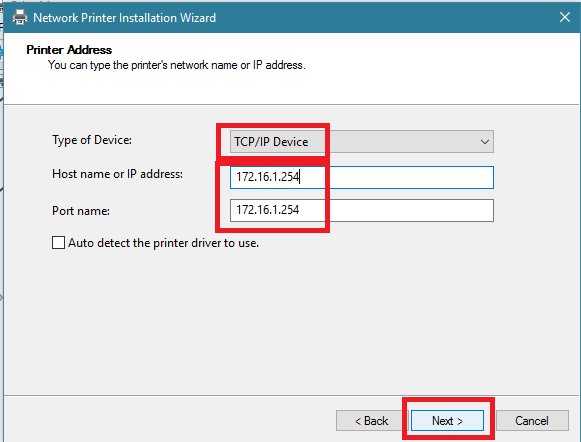Close the Network Printer Installation Wizard window
The image size is (581, 442).
[565, 17]
